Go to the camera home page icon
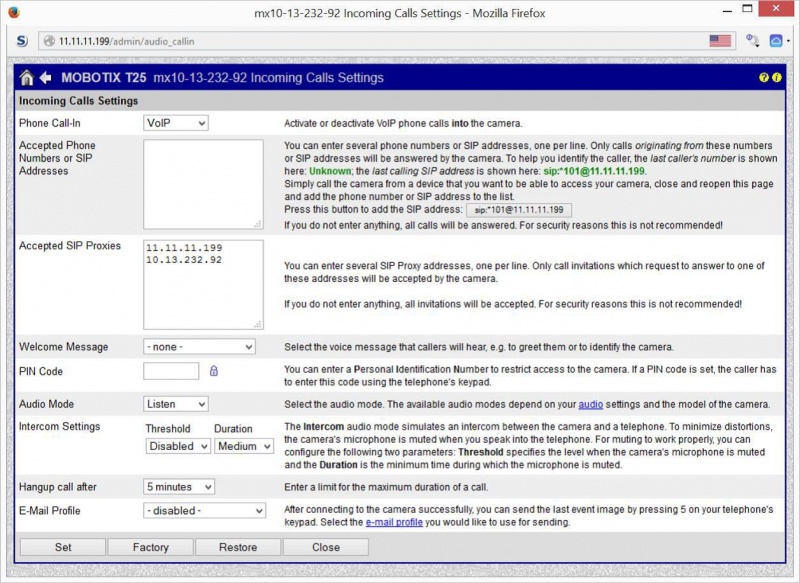This screenshot has width=800, height=583. point(27,78)
